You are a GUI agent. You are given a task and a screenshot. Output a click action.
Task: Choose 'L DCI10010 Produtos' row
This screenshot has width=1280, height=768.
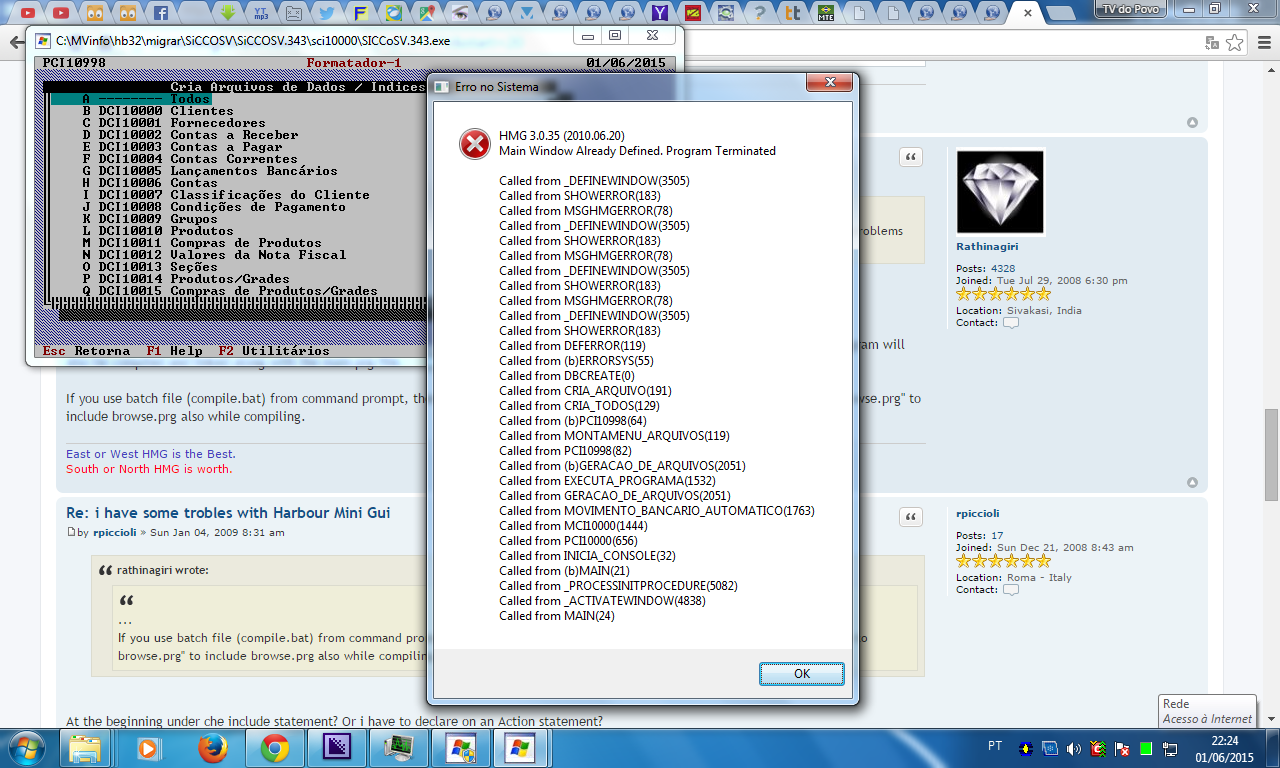click(158, 231)
